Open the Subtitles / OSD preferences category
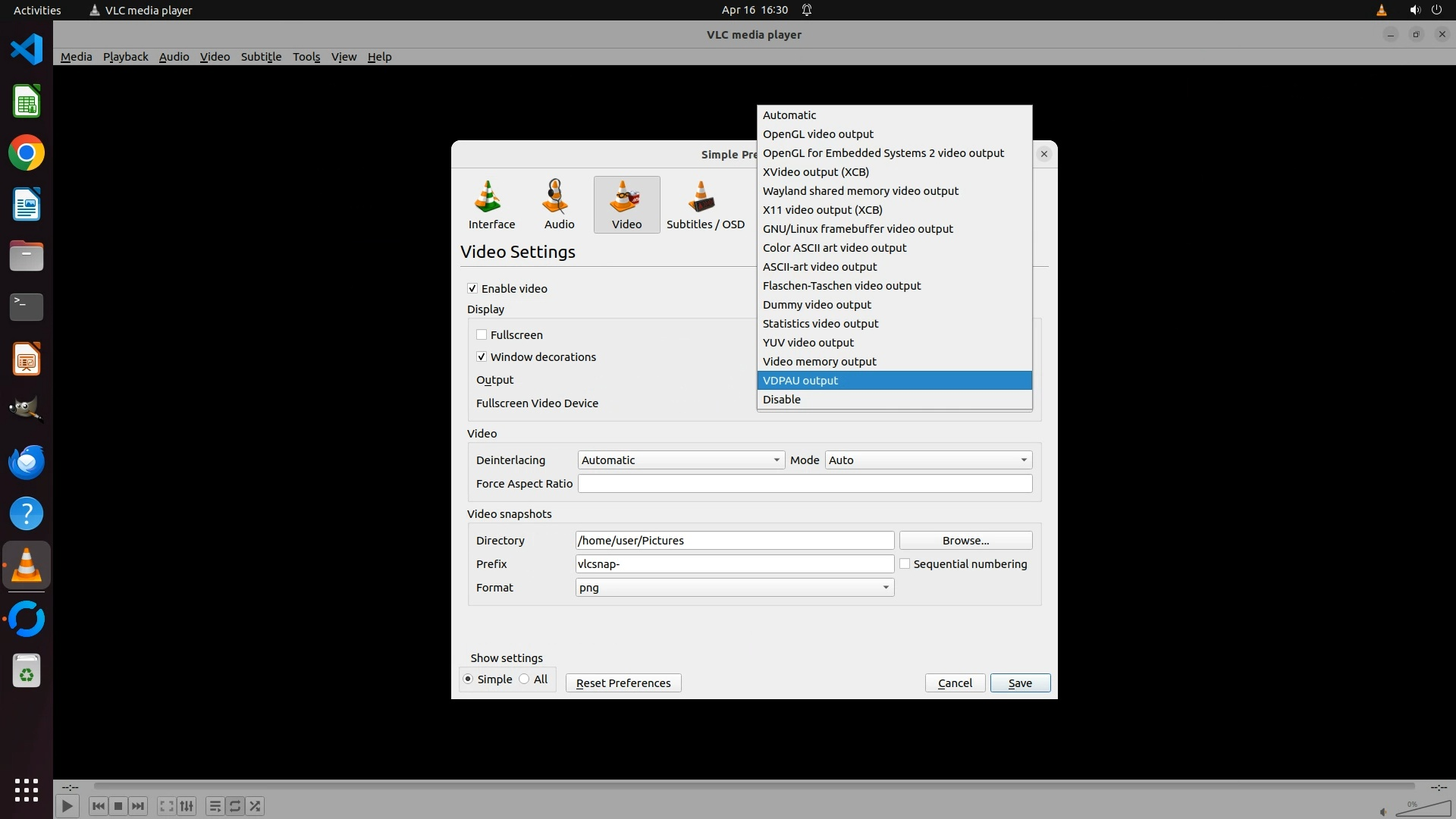Screen dimensions: 1456x819 (x=704, y=205)
